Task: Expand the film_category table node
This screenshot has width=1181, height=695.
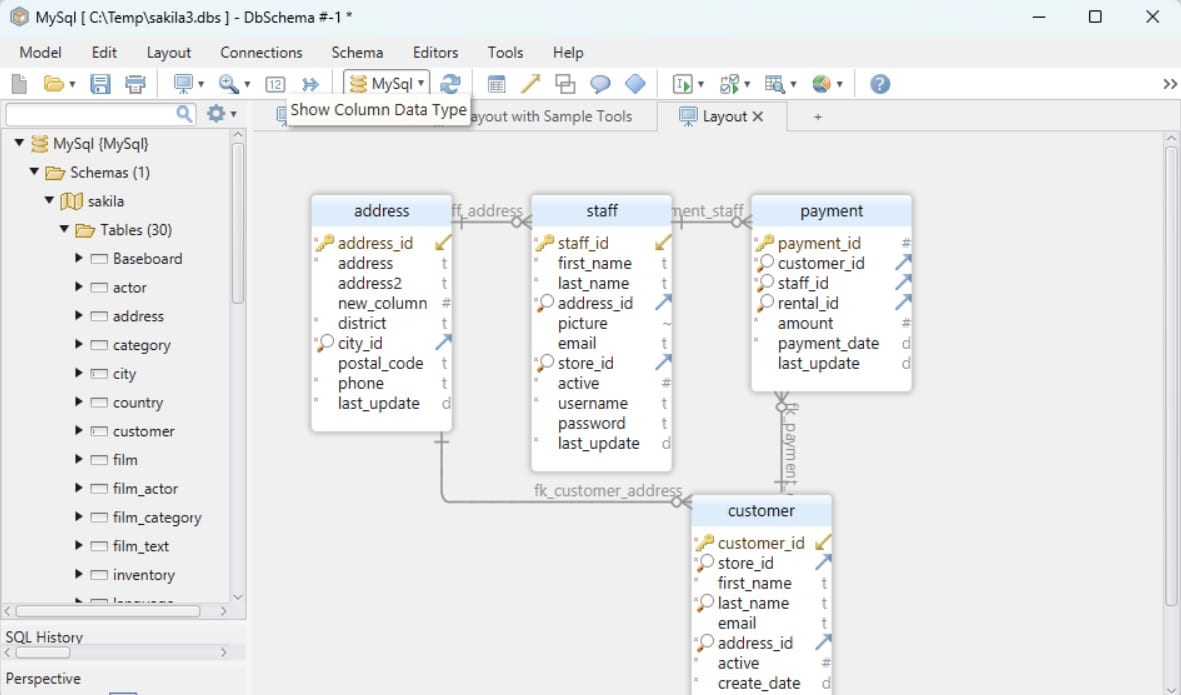Action: pos(78,517)
